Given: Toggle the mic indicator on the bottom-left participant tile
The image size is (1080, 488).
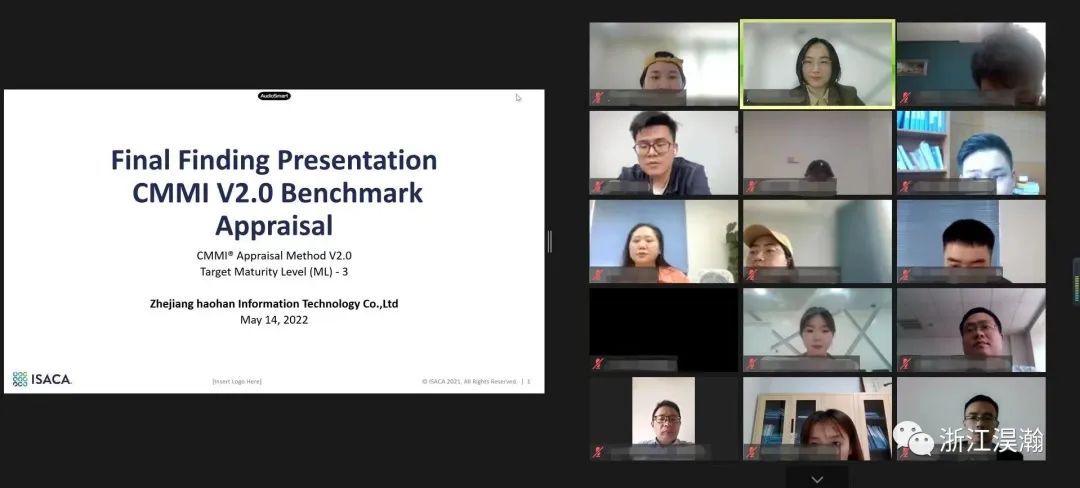Looking at the screenshot, I should [598, 452].
